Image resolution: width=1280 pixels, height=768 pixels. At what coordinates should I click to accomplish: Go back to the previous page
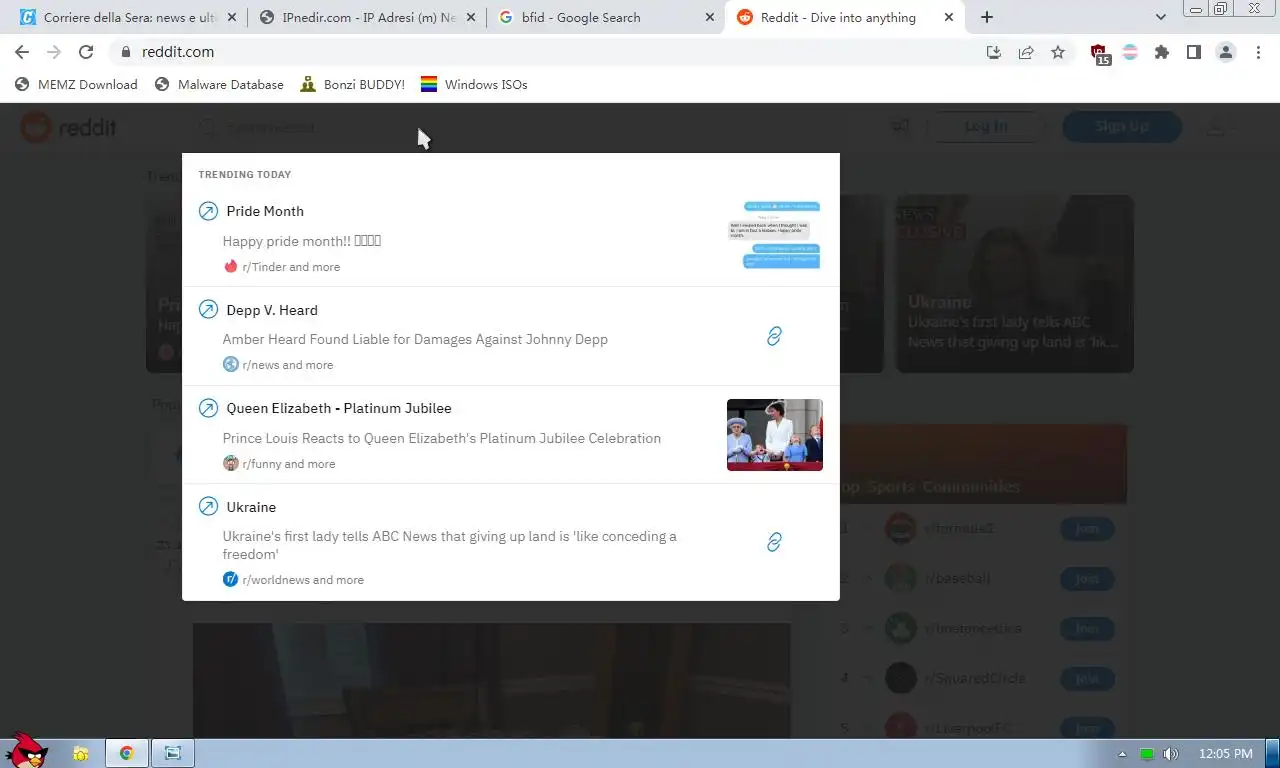(x=22, y=52)
